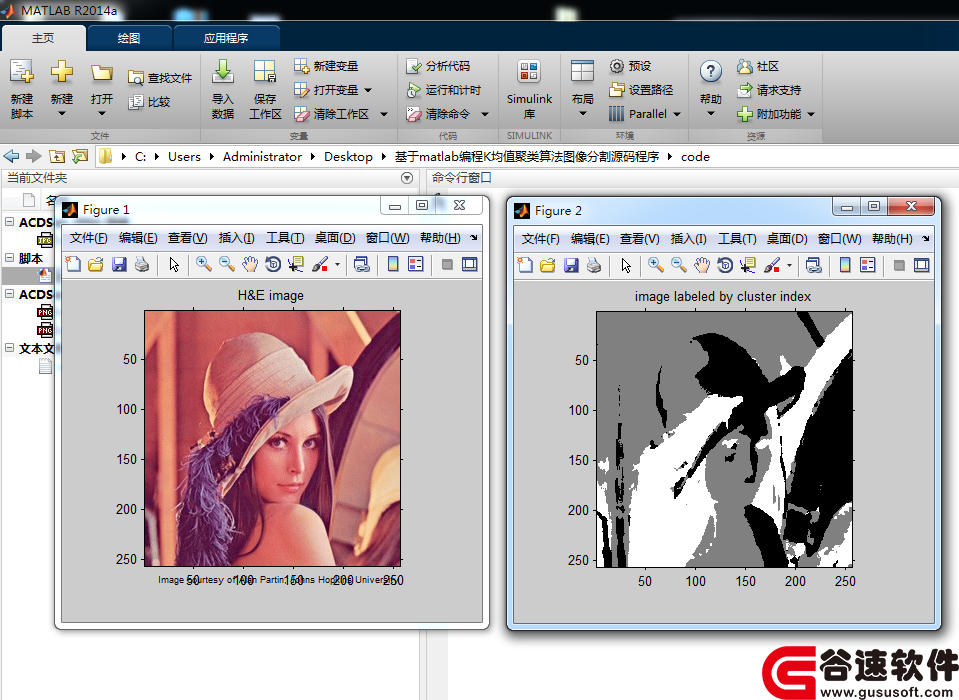The image size is (959, 700).
Task: Click New Figure icon in Figure 1 toolbar
Action: [73, 264]
